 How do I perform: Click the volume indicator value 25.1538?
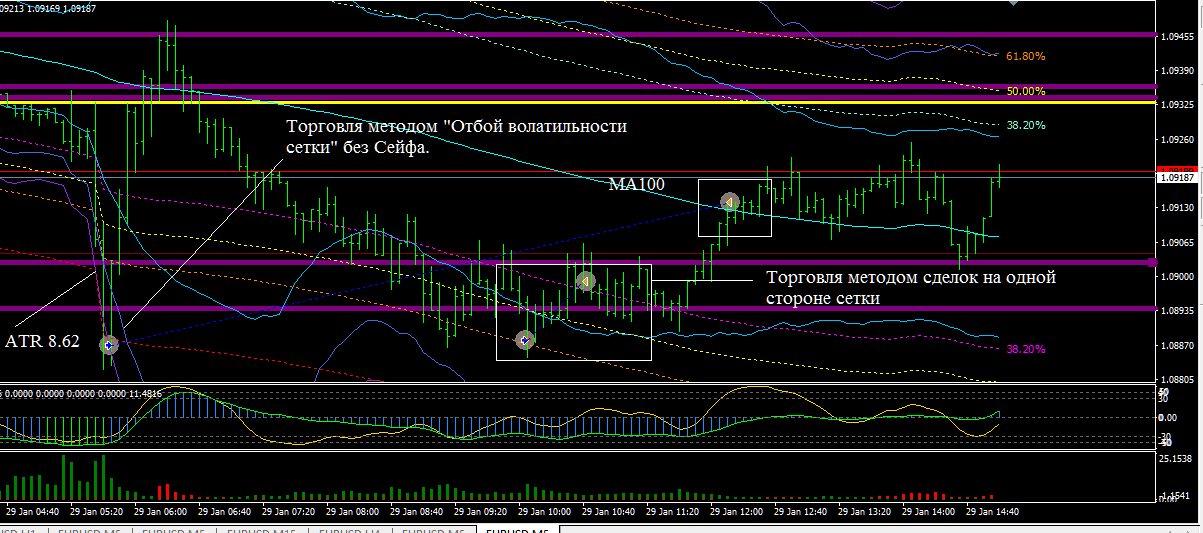pyautogui.click(x=1177, y=459)
